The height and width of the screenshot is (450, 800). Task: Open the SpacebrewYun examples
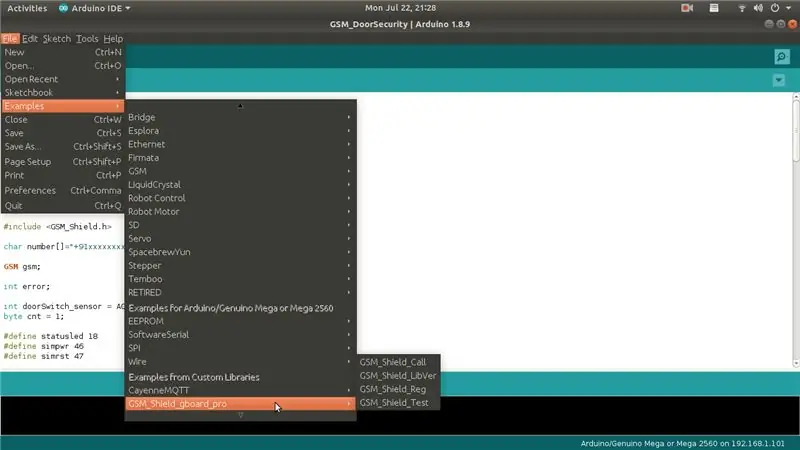pos(240,252)
